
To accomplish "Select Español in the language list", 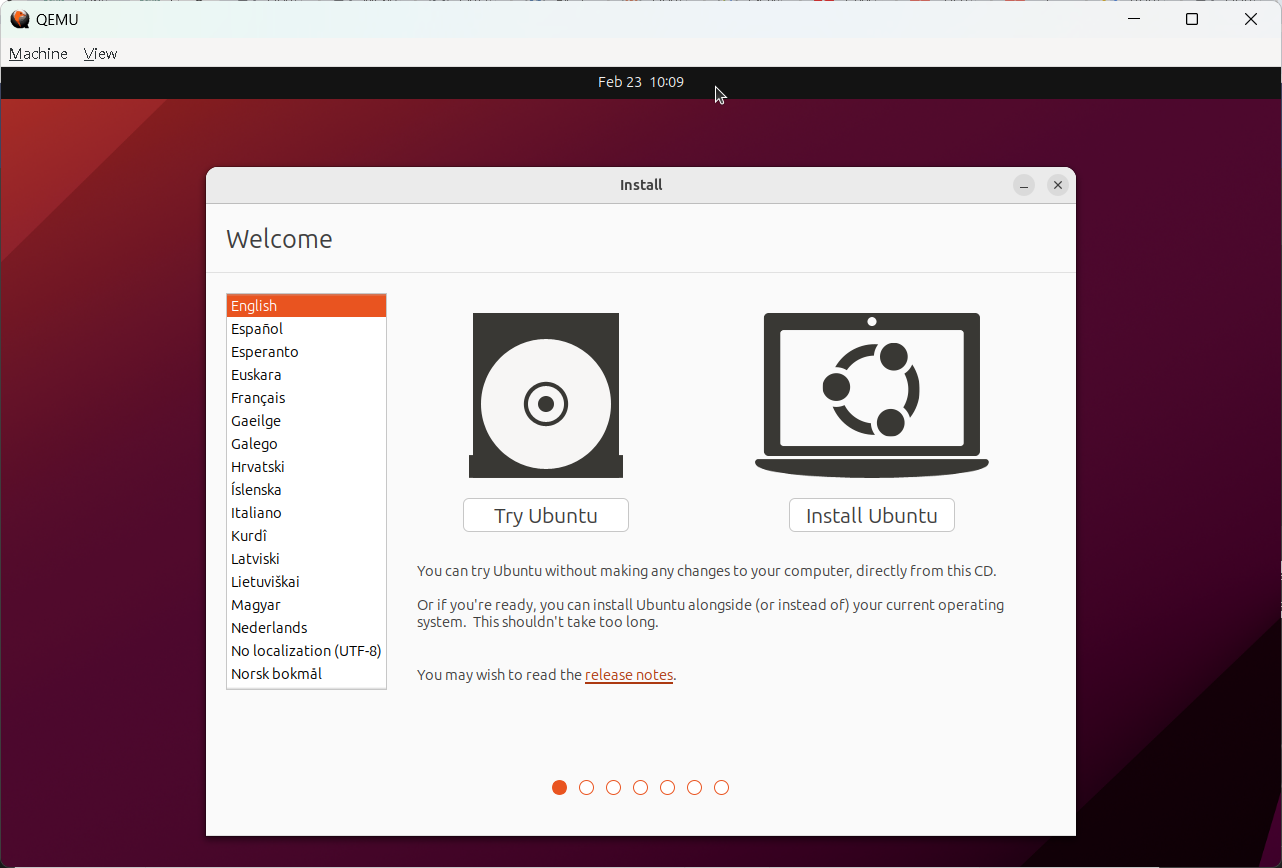I will (x=306, y=329).
